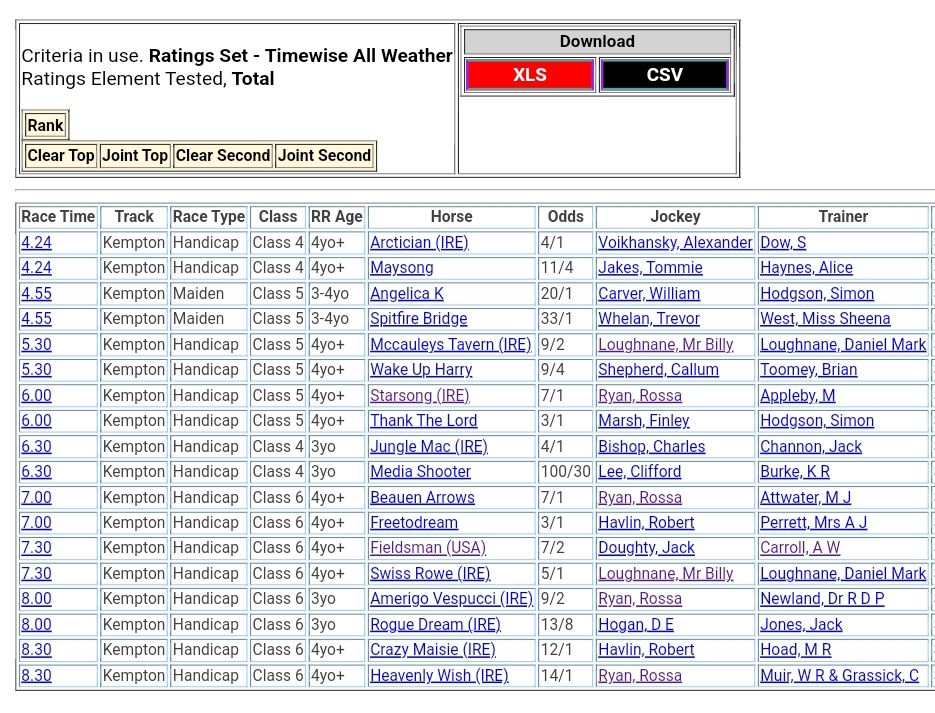Viewport: 935px width, 713px height.
Task: Open jockey Voikhansky, Alexander profile
Action: coord(675,243)
